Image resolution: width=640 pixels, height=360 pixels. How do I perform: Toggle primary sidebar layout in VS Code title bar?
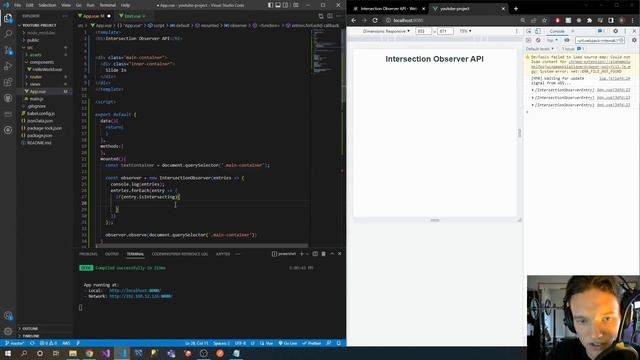pos(270,5)
